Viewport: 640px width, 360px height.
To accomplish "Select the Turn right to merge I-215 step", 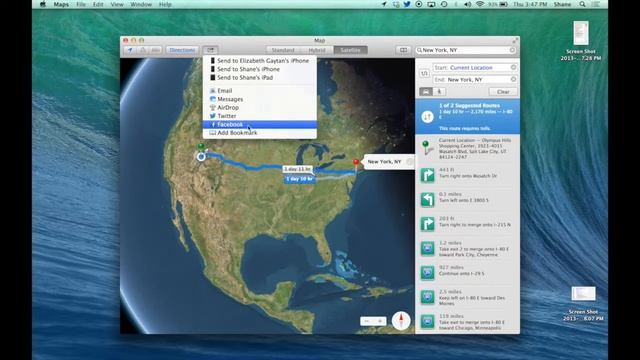I will pyautogui.click(x=467, y=224).
